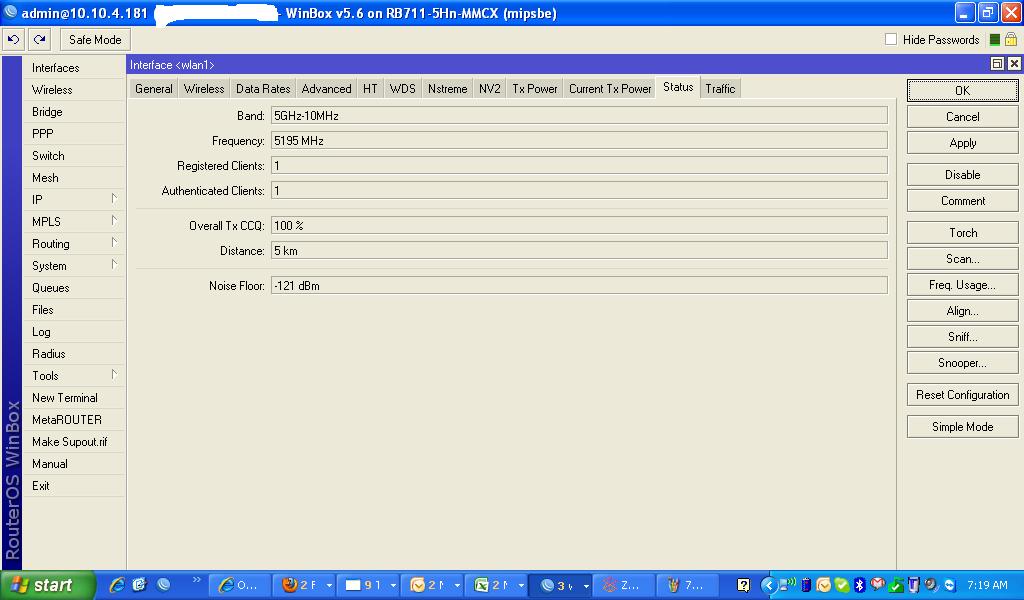Close the Interface wlan1 sub-window
Image resolution: width=1024 pixels, height=600 pixels.
[1014, 63]
